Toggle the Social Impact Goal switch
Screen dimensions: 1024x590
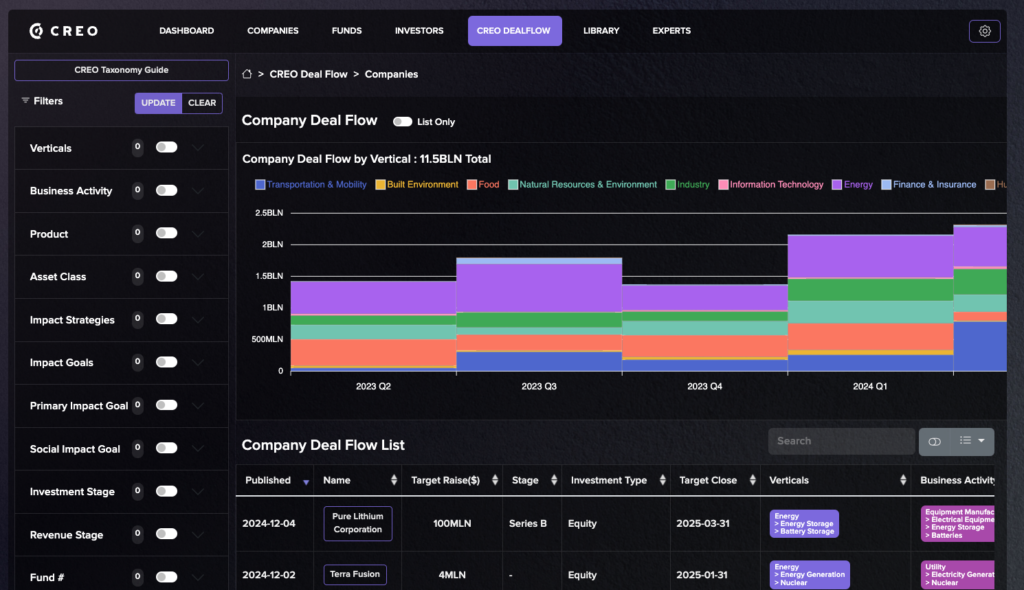point(167,448)
